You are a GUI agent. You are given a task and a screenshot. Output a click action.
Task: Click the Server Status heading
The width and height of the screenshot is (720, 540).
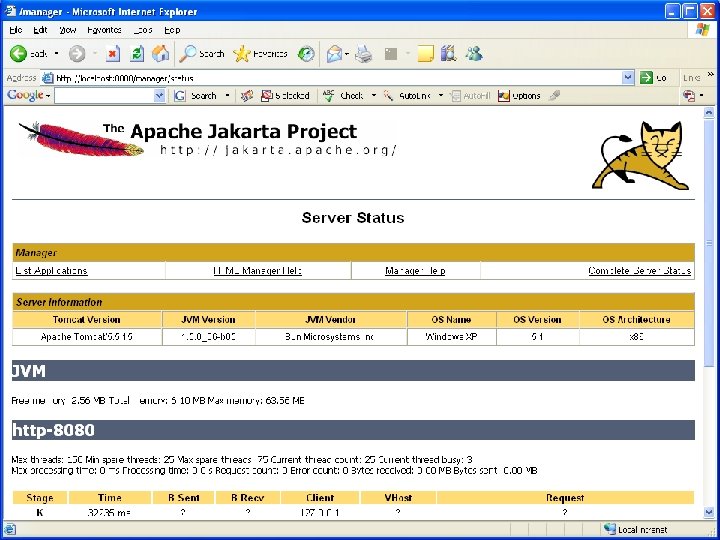(x=353, y=217)
